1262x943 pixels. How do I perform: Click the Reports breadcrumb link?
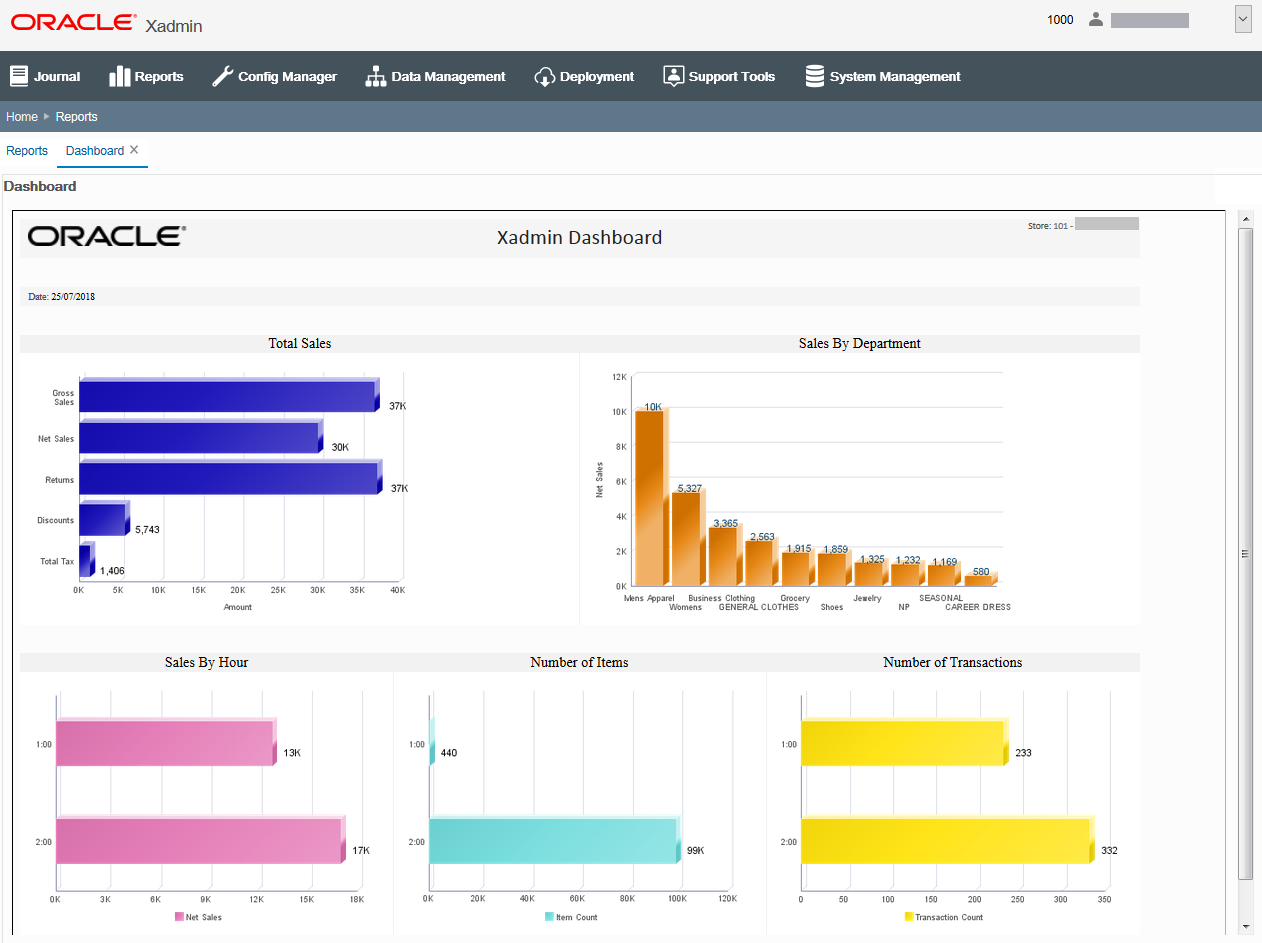tap(76, 116)
